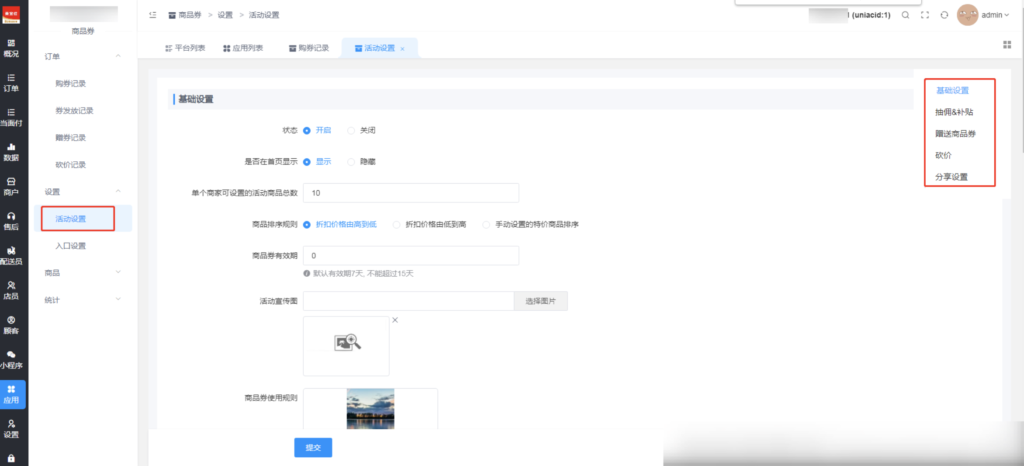Collapse side menu with fold icon
Image resolution: width=1024 pixels, height=466 pixels.
pos(153,14)
